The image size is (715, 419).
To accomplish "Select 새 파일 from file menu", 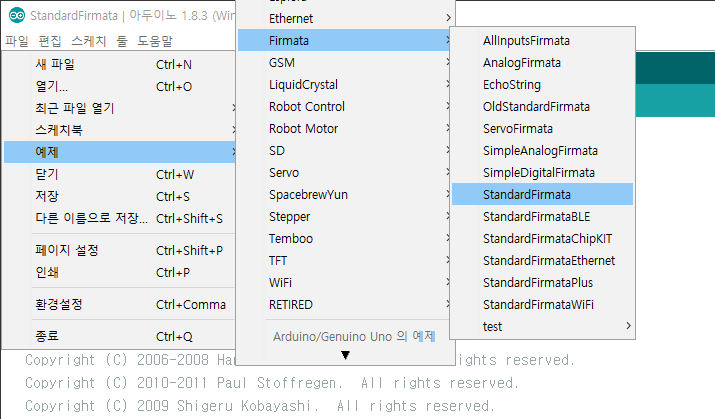I will [x=120, y=64].
